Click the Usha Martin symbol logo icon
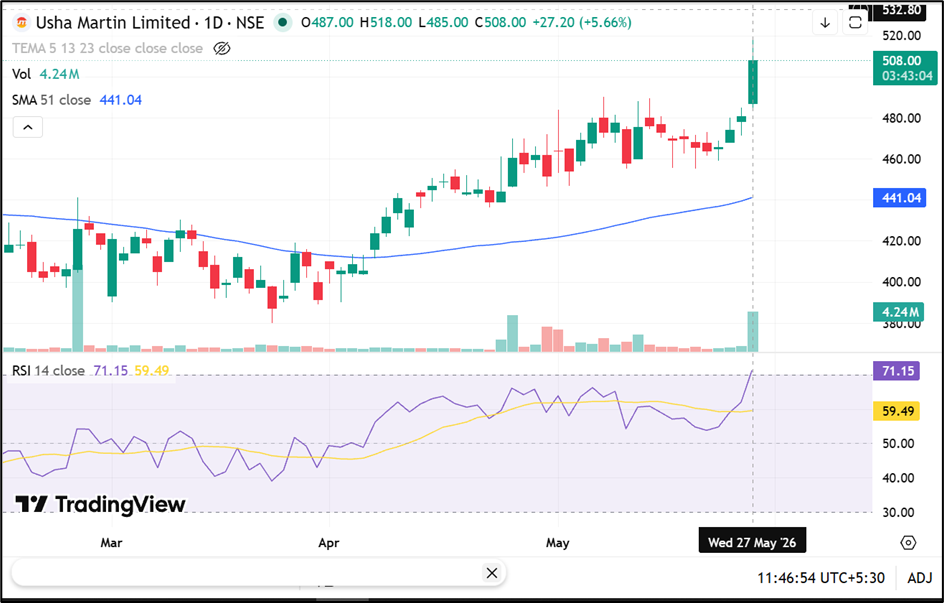The image size is (944, 603). [x=22, y=23]
